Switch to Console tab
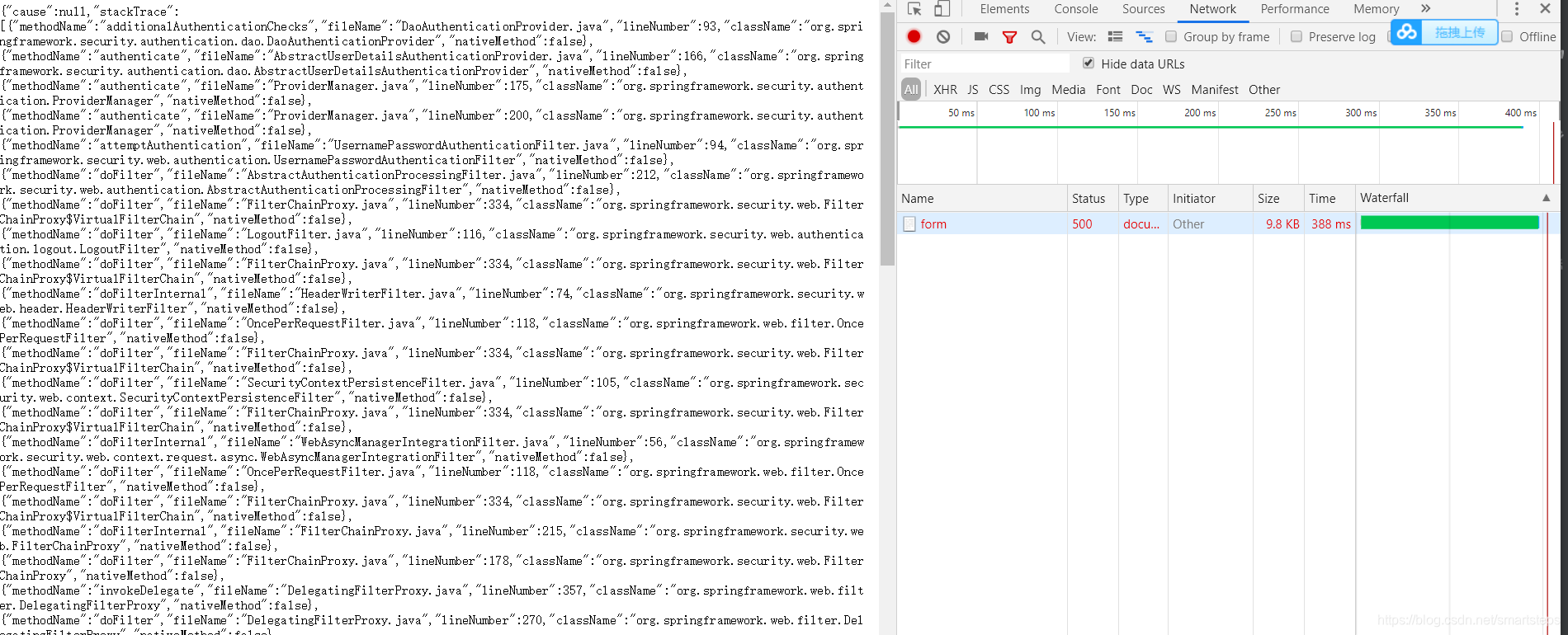 pyautogui.click(x=1076, y=9)
